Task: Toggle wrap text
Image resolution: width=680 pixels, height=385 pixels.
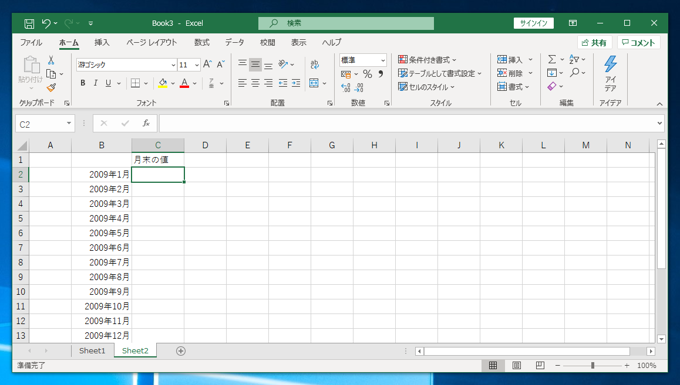Action: [315, 65]
